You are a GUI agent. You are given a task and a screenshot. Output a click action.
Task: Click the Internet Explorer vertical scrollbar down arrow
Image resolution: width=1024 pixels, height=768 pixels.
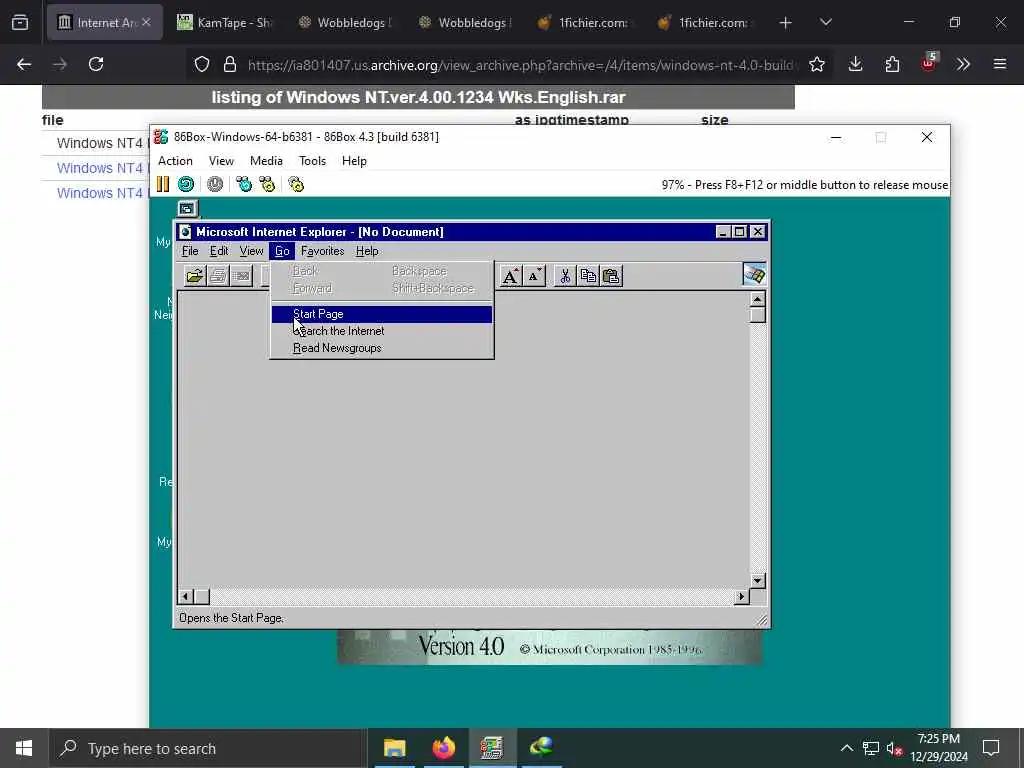tap(758, 581)
